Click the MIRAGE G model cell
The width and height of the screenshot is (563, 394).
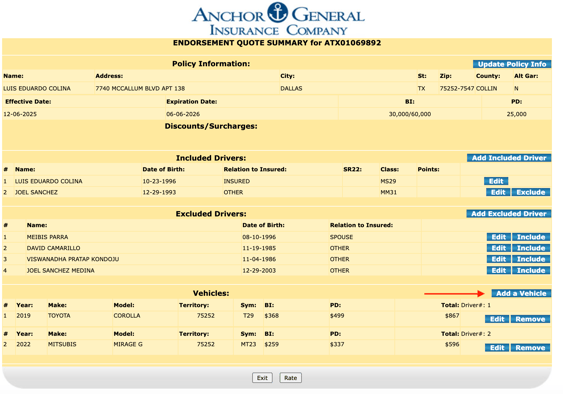(x=128, y=344)
